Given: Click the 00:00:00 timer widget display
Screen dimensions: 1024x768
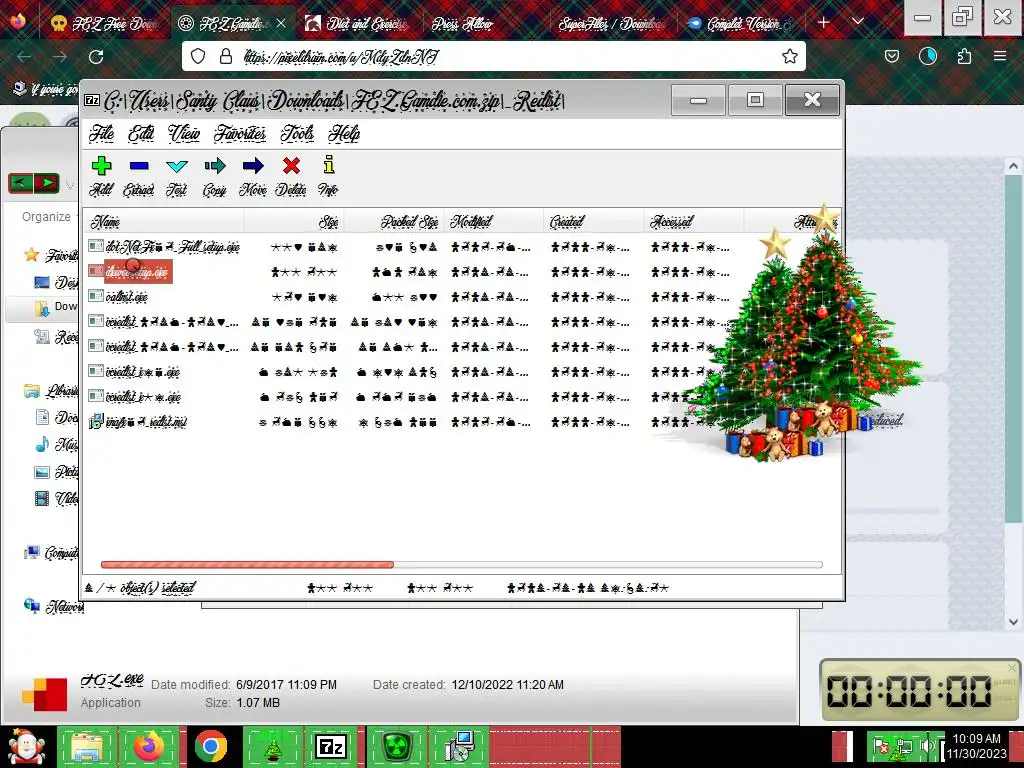Looking at the screenshot, I should [x=909, y=691].
